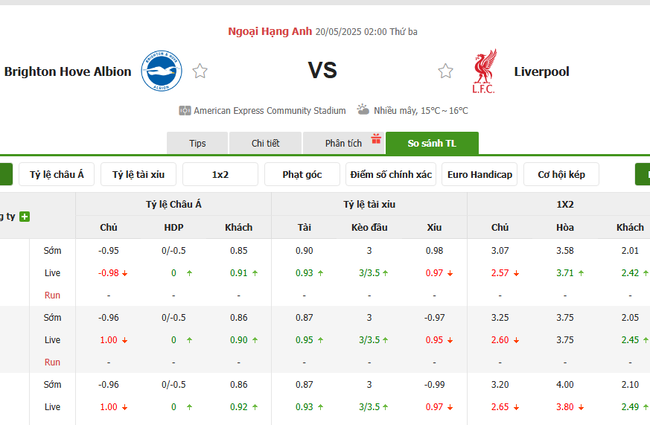The width and height of the screenshot is (650, 425).
Task: Open Điểm số chính xác odds
Action: click(390, 175)
